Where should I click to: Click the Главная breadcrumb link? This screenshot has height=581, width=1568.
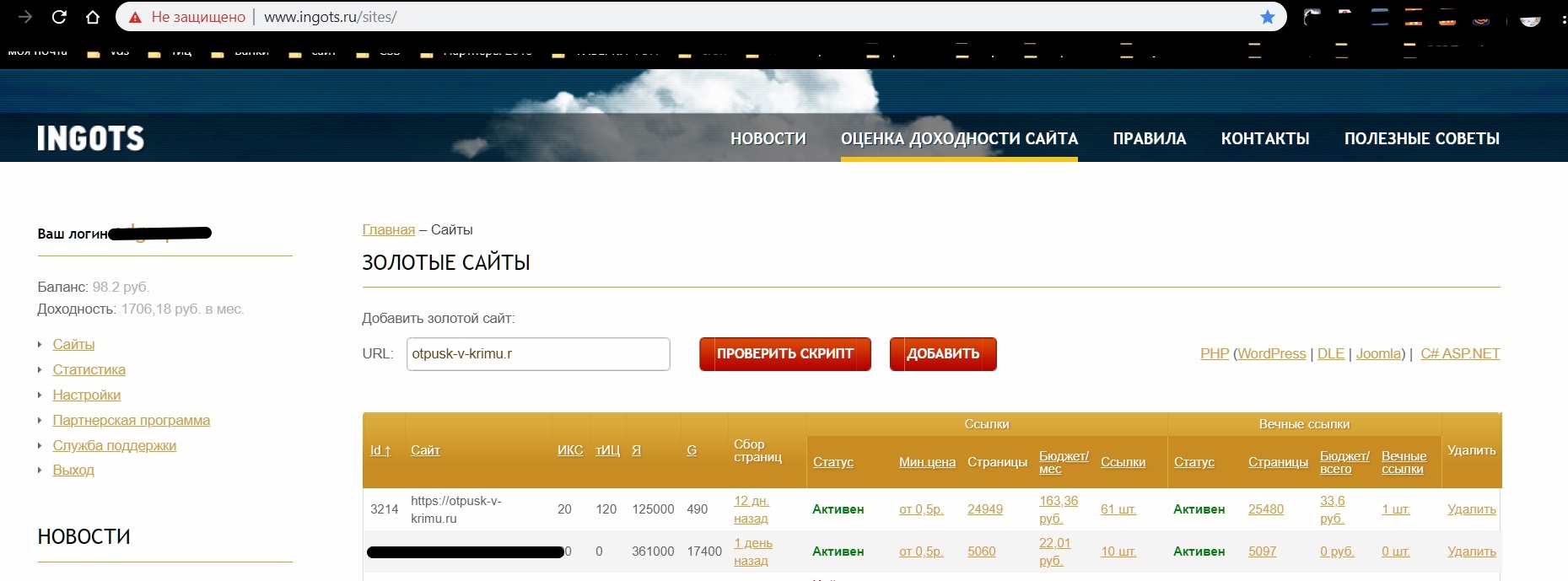pos(388,229)
